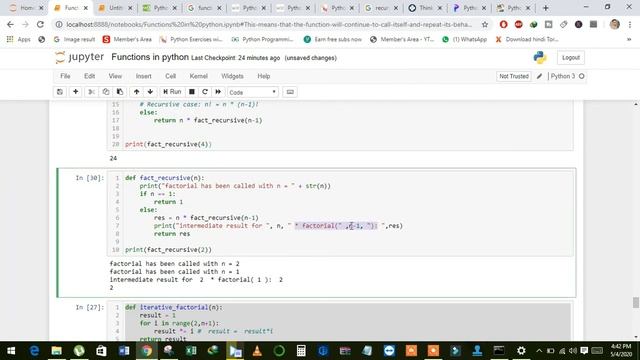The image size is (640, 360).
Task: Click the Logout button
Action: tap(571, 58)
